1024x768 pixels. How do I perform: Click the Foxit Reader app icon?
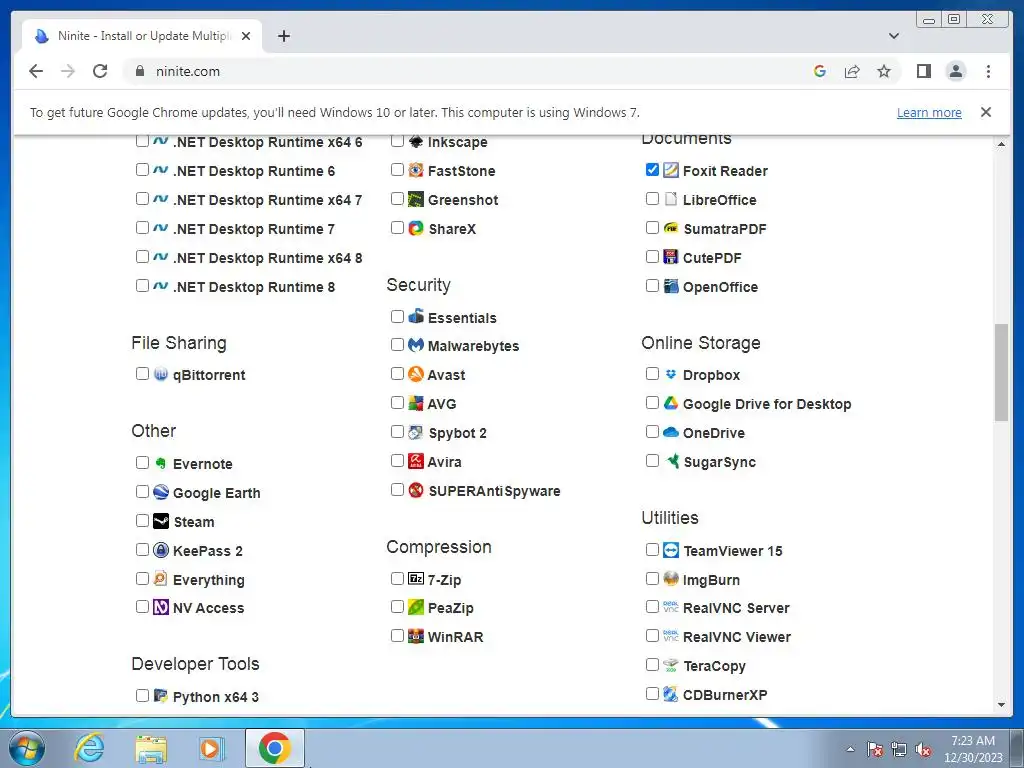(671, 170)
